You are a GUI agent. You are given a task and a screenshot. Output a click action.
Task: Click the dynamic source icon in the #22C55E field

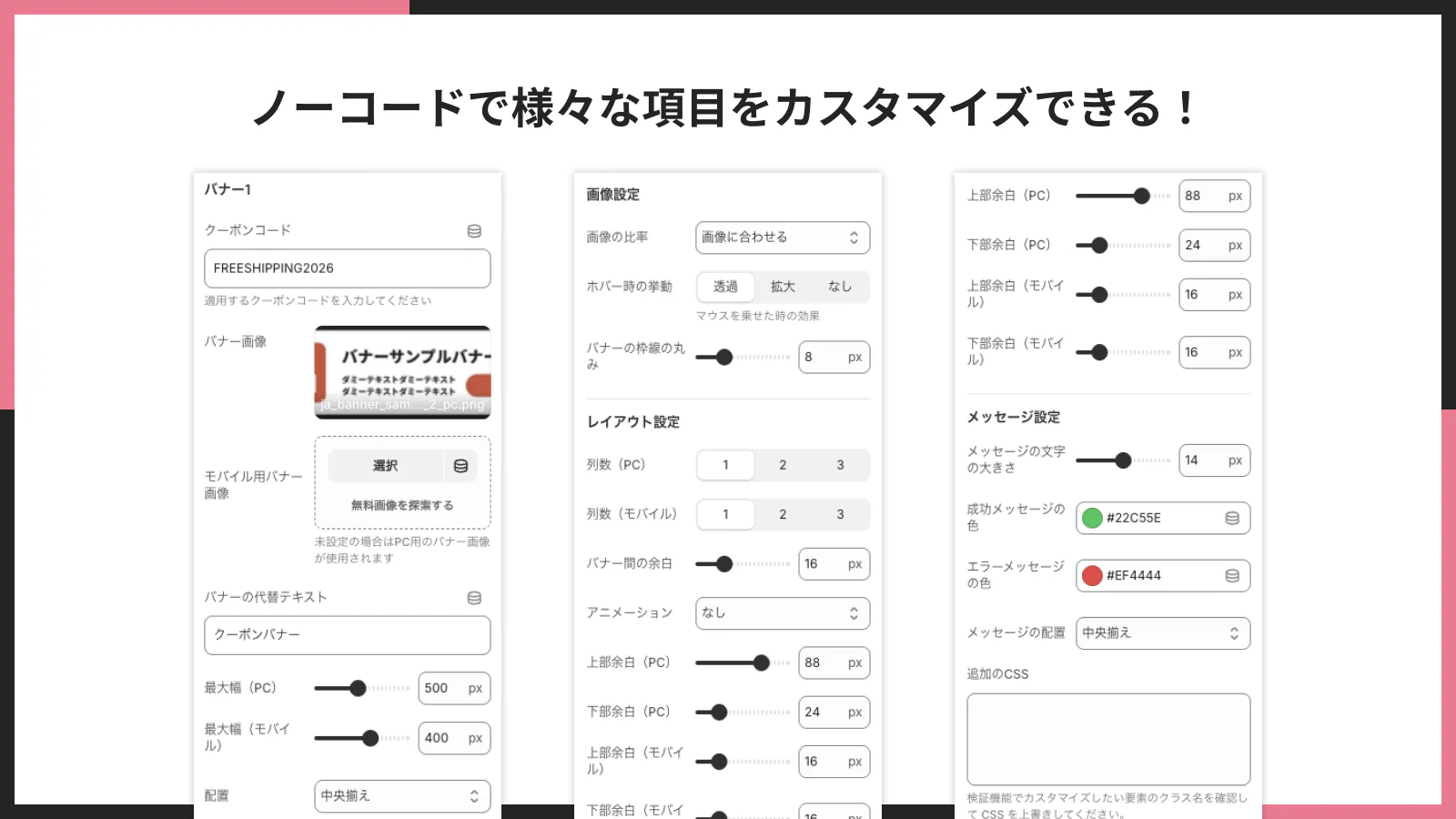tap(1233, 518)
